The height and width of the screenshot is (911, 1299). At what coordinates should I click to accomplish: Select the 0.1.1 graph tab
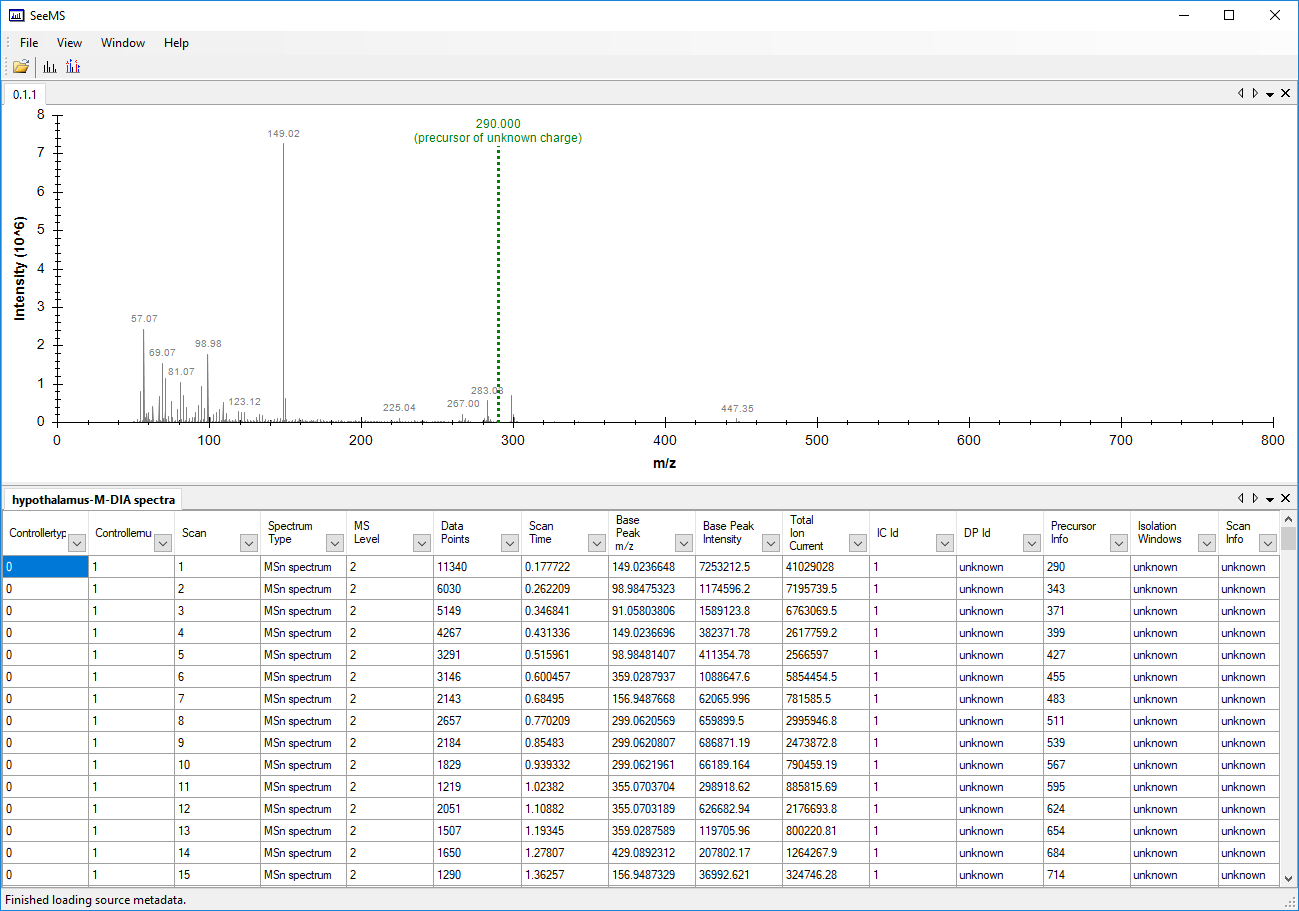click(25, 94)
